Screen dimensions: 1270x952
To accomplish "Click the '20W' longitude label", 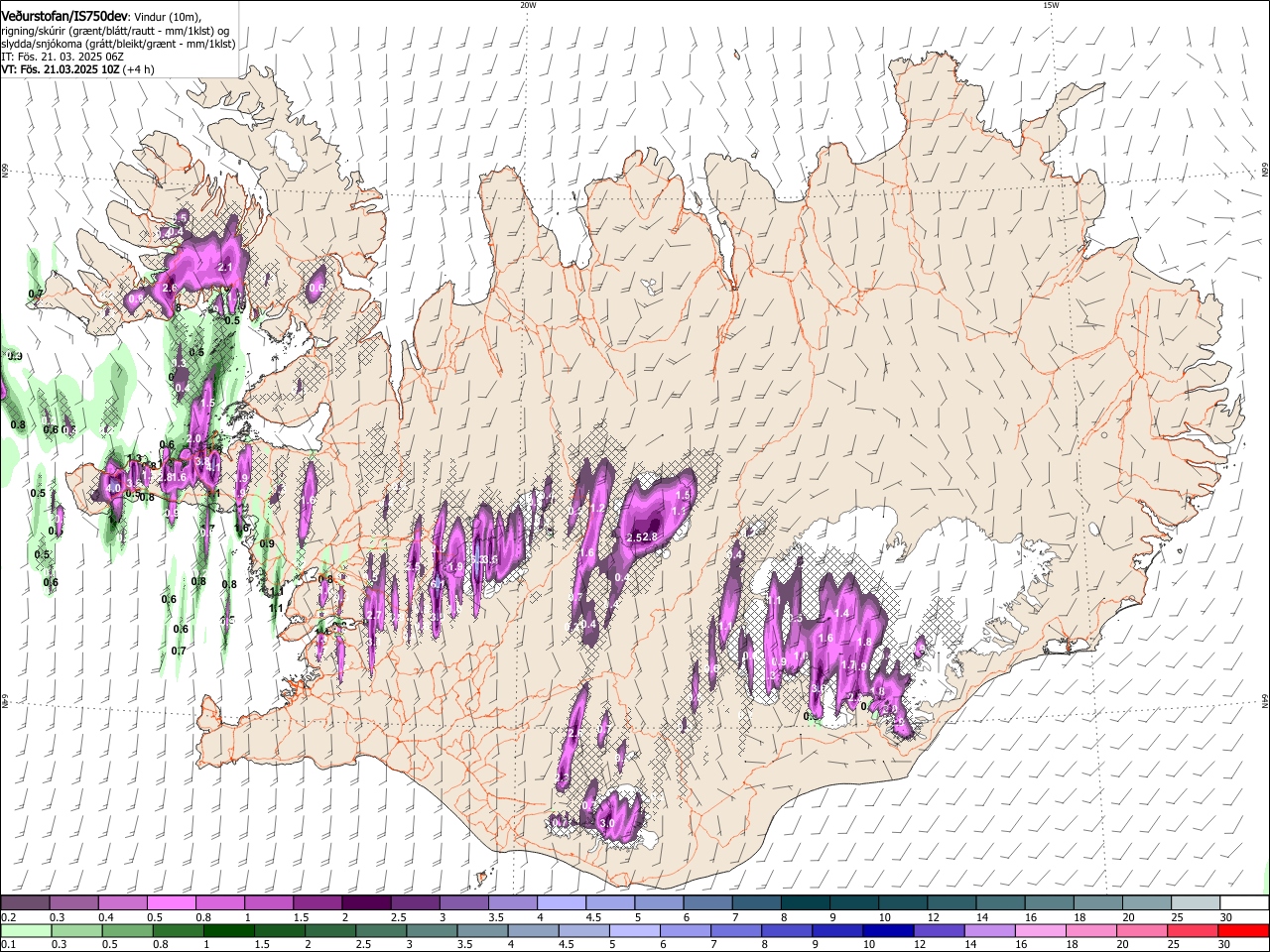I will point(528,5).
